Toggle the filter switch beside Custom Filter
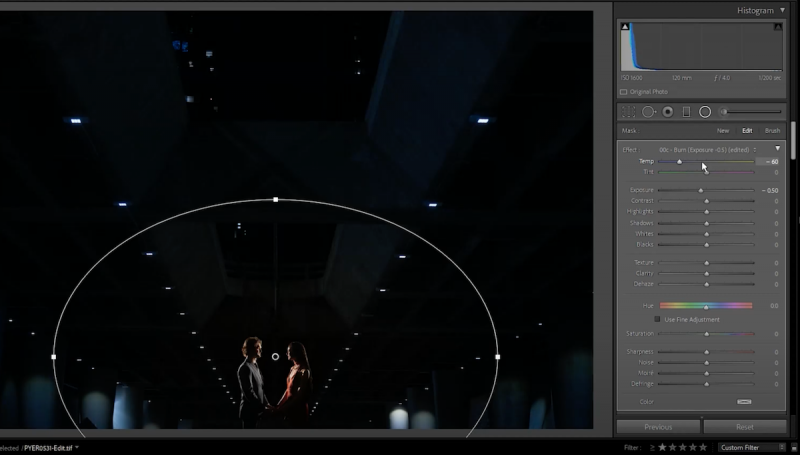Viewport: 800px width, 455px height. [793, 448]
